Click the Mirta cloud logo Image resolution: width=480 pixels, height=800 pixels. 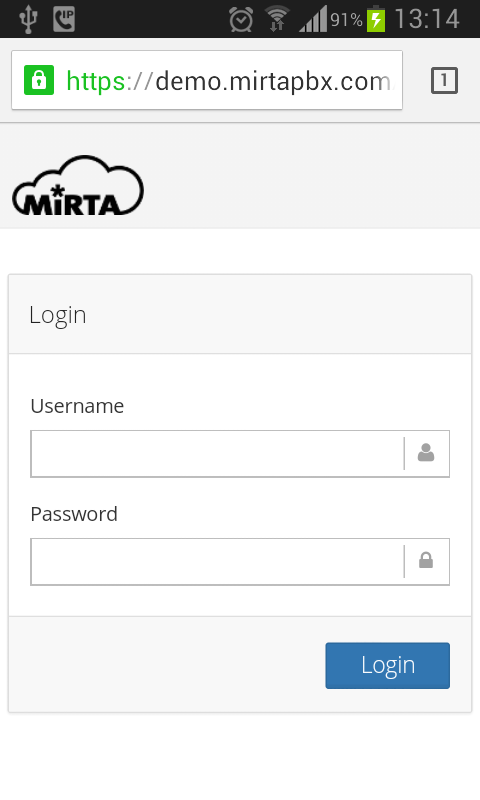pos(78,186)
